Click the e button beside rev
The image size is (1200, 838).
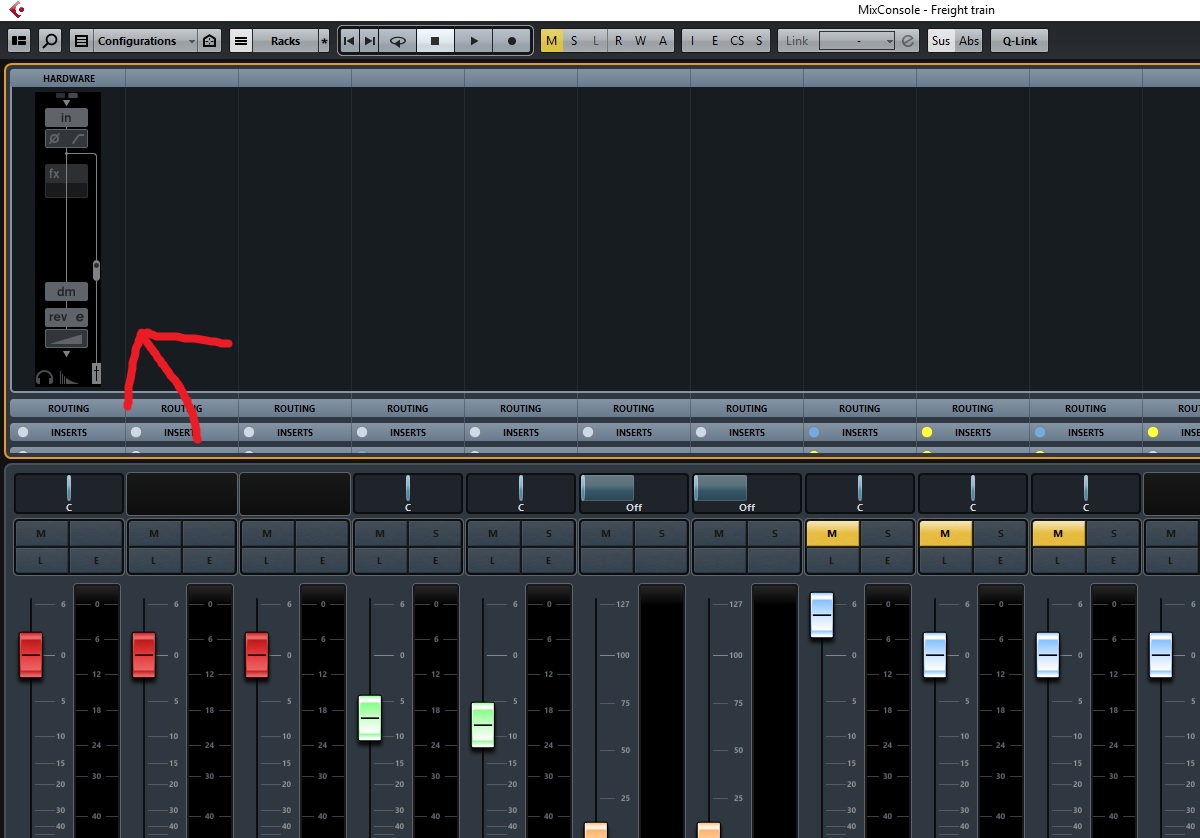click(x=80, y=317)
